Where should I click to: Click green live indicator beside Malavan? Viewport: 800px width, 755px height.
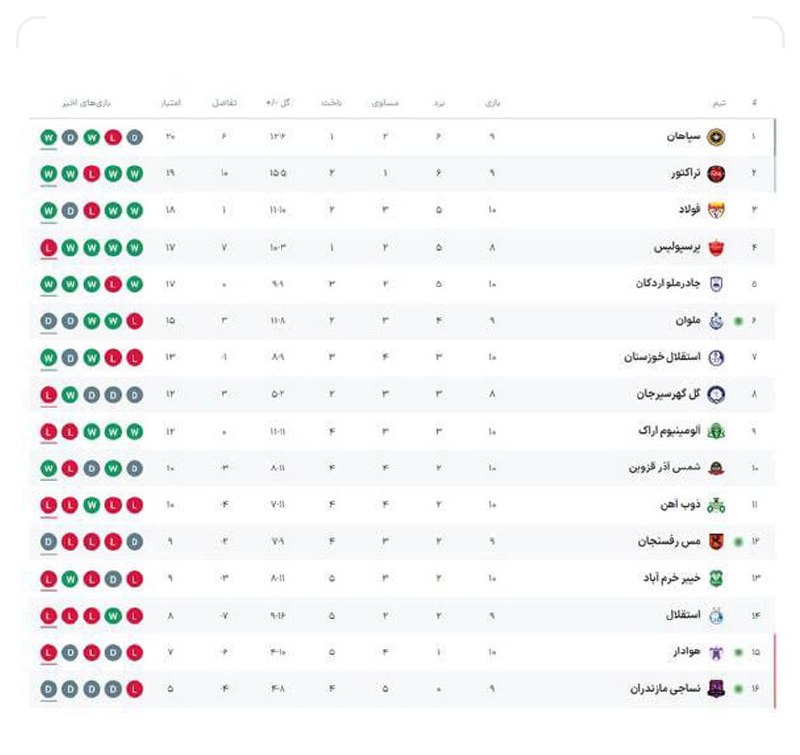pyautogui.click(x=738, y=321)
